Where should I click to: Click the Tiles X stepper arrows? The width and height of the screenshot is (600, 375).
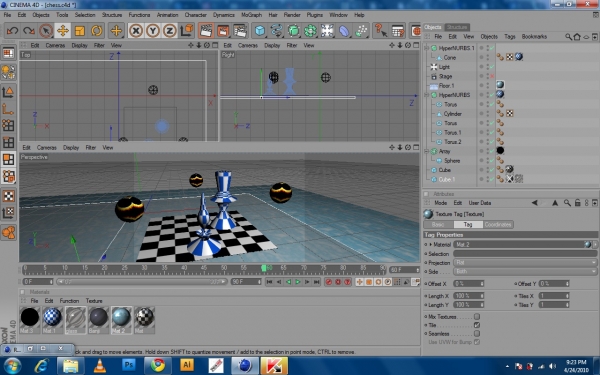point(567,296)
